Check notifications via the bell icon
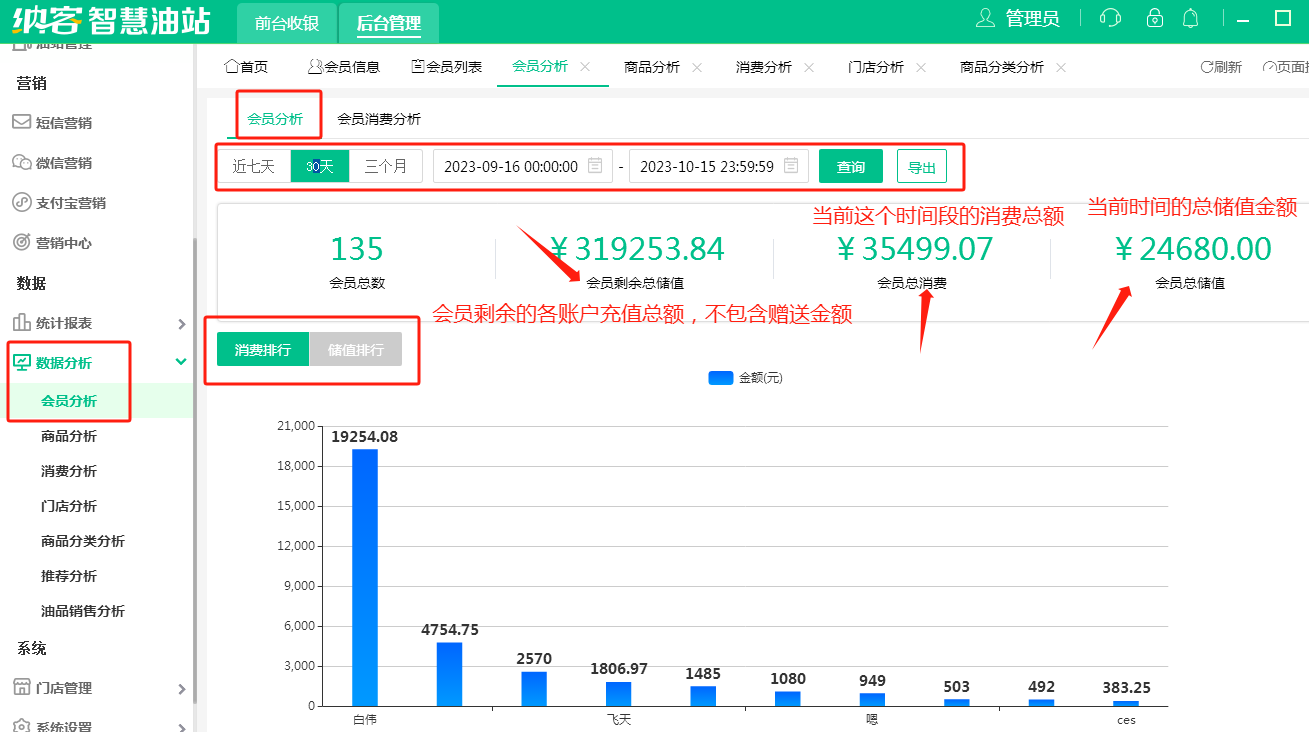1309x732 pixels. pos(1191,18)
